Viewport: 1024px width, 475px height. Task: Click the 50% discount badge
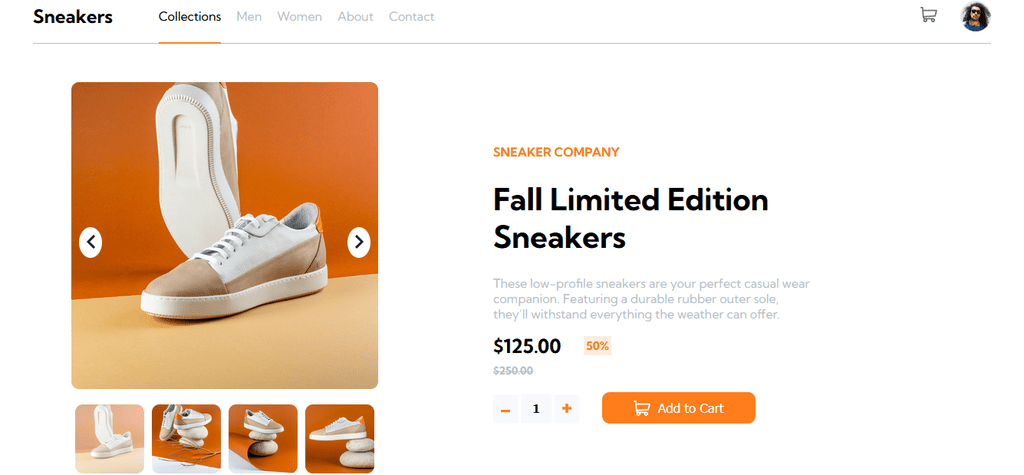tap(598, 346)
